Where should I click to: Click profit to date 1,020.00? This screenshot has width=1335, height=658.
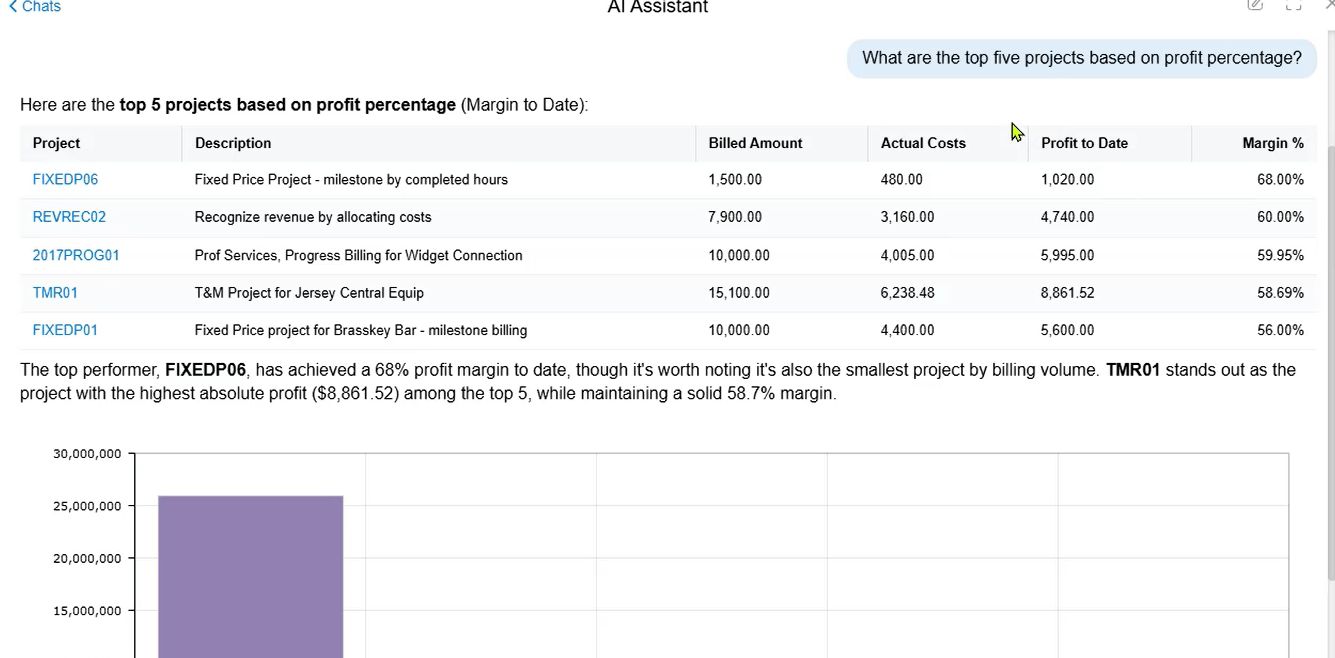click(x=1067, y=180)
